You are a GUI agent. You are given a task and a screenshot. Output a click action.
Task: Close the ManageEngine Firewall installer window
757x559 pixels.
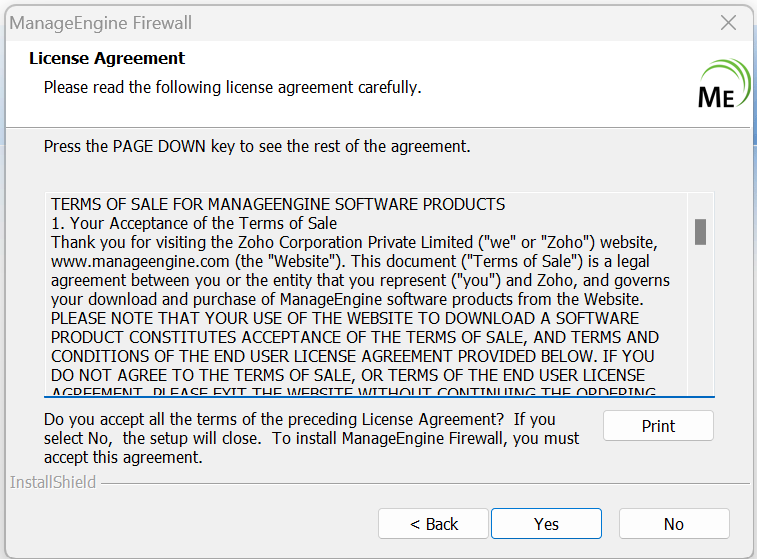click(729, 22)
